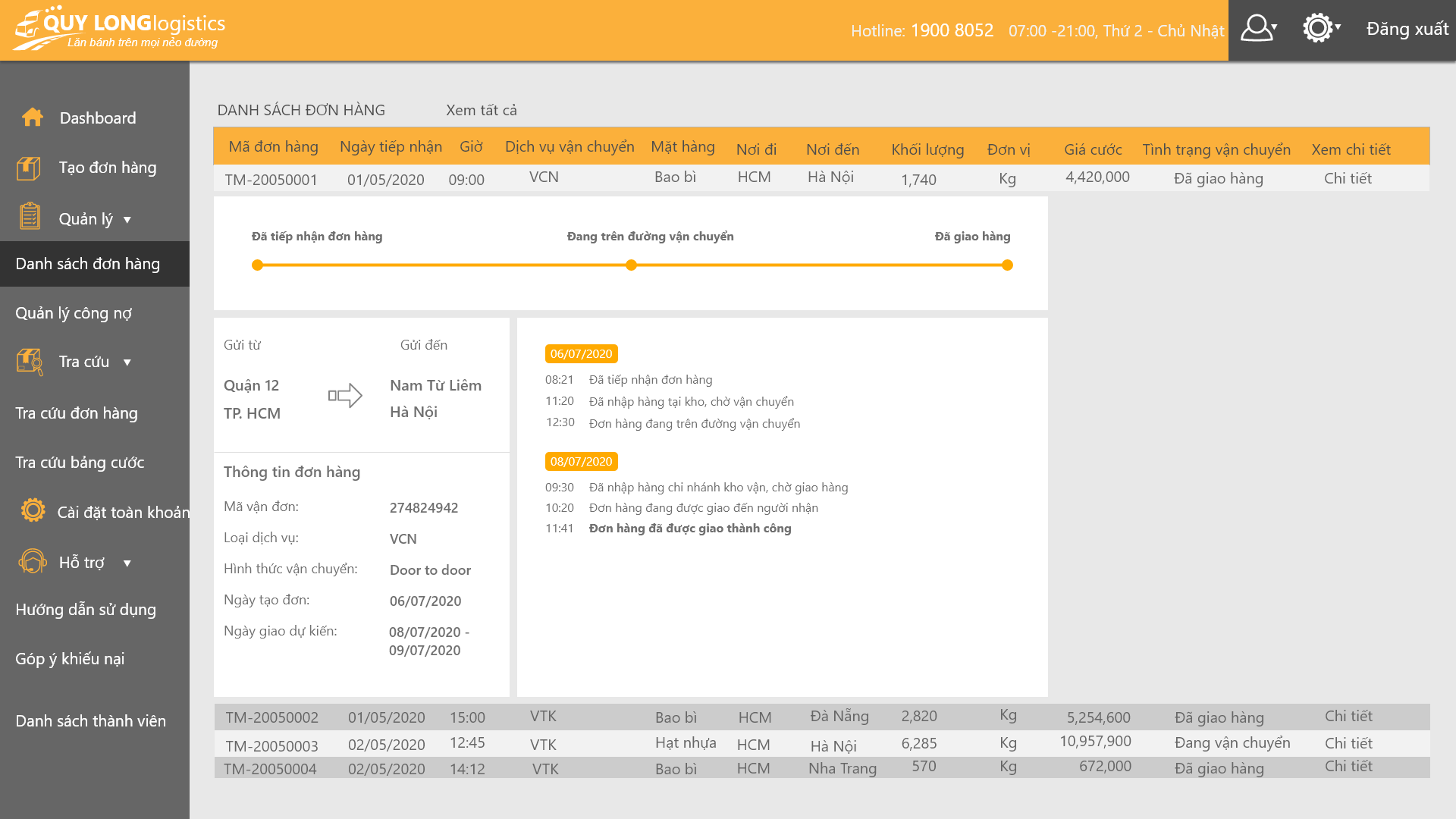Click Đơn hàng đã được giao thành công entry

(x=690, y=529)
